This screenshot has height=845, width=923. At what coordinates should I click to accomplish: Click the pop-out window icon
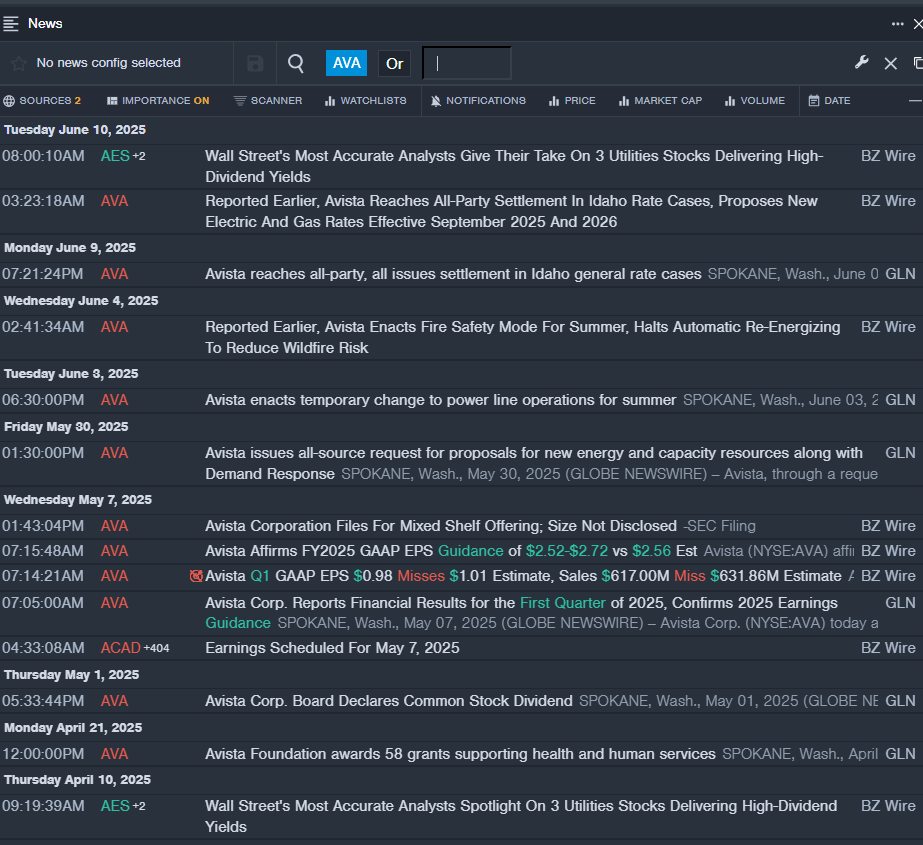918,62
